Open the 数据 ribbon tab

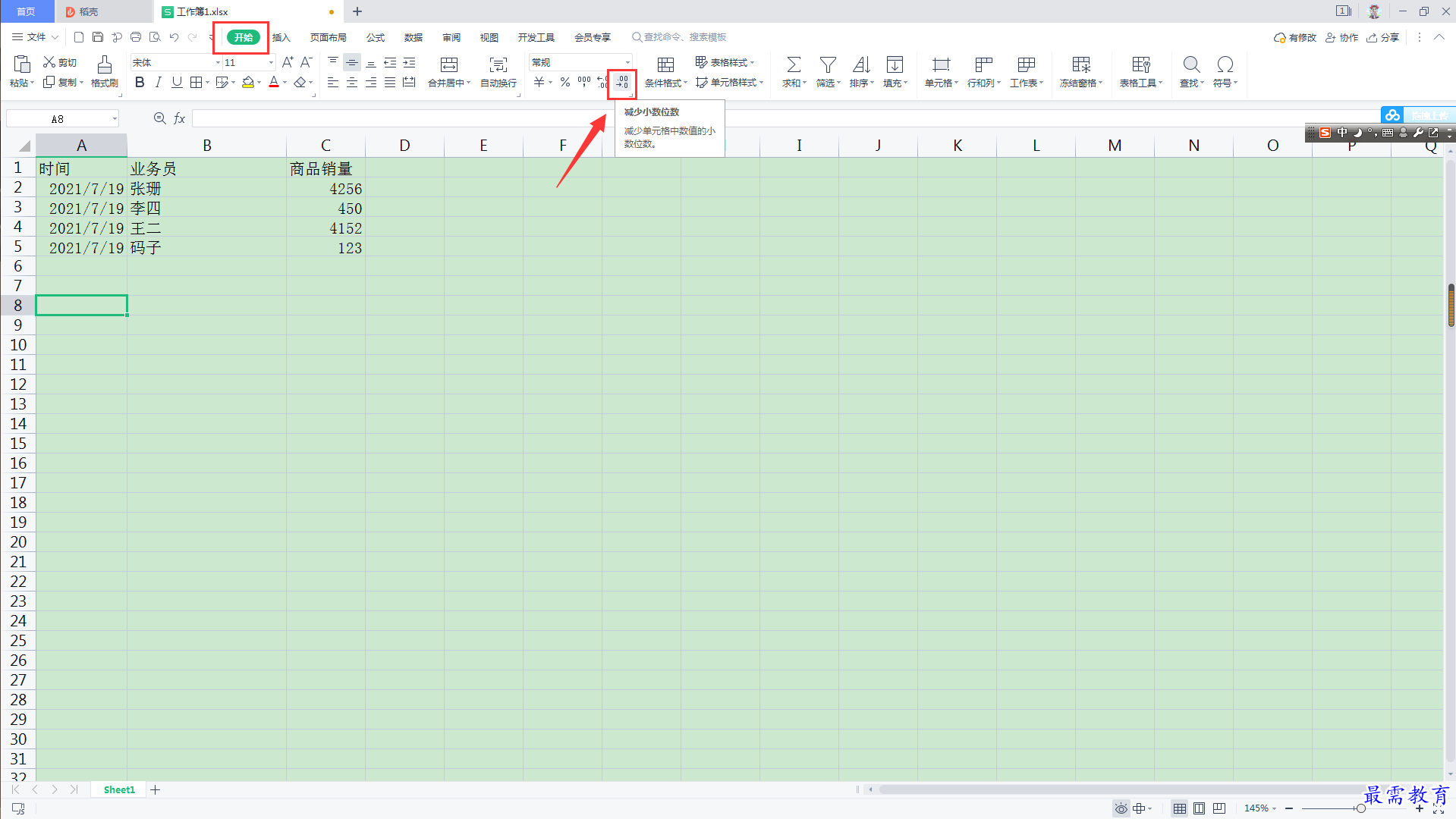click(x=414, y=37)
